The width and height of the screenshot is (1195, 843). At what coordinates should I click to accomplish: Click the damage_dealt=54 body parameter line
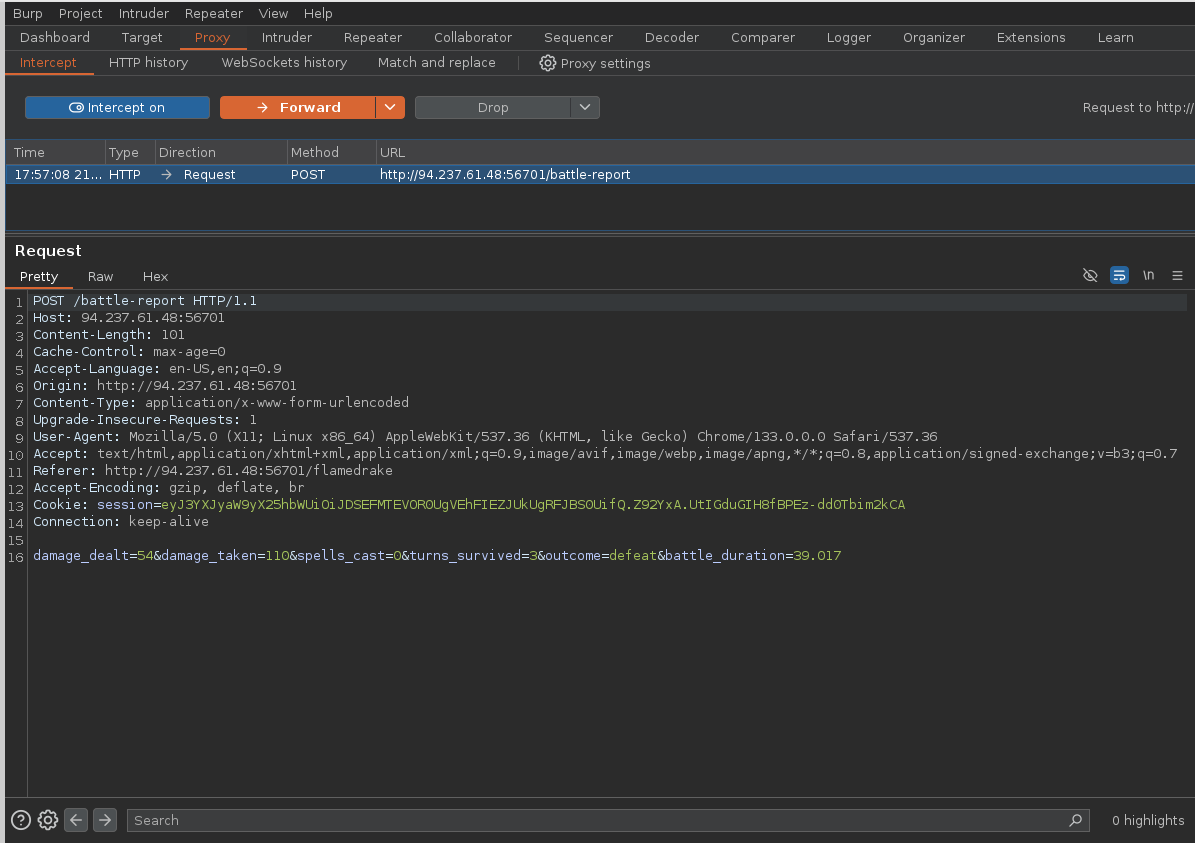click(437, 556)
